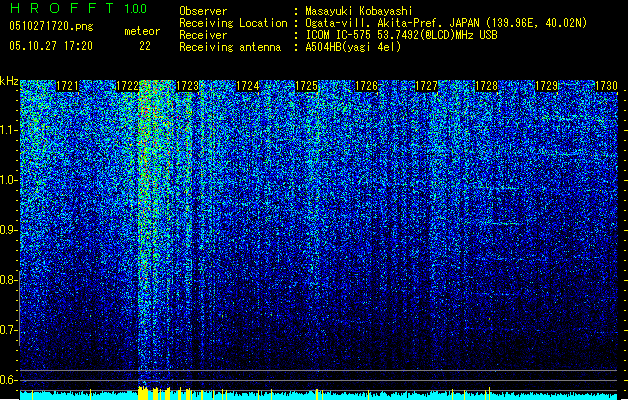Click the ICOM IC-575 receiver text
Screen dimensions: 629x400
[x=401, y=35]
